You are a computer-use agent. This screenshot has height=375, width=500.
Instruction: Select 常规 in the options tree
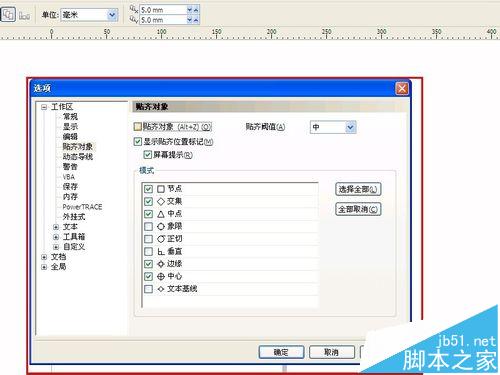70,117
